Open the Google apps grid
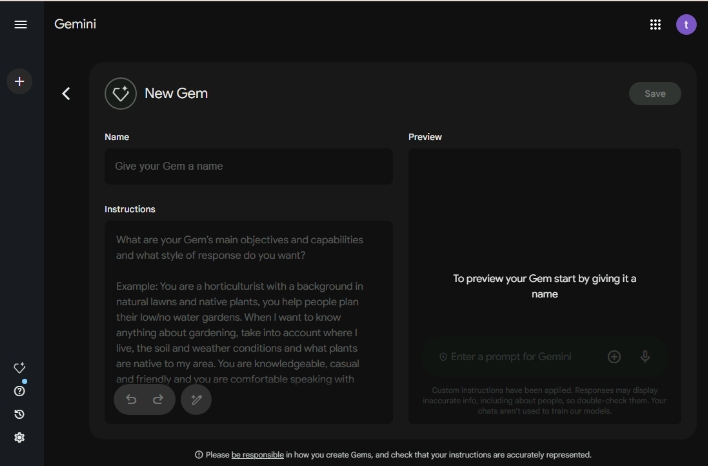The image size is (708, 466). (655, 24)
